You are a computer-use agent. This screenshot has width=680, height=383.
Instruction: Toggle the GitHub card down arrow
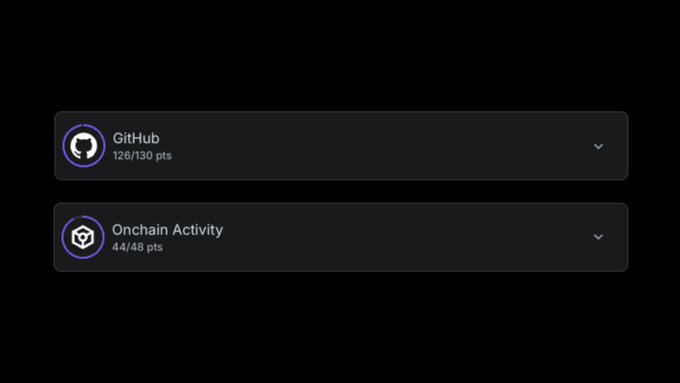598,146
